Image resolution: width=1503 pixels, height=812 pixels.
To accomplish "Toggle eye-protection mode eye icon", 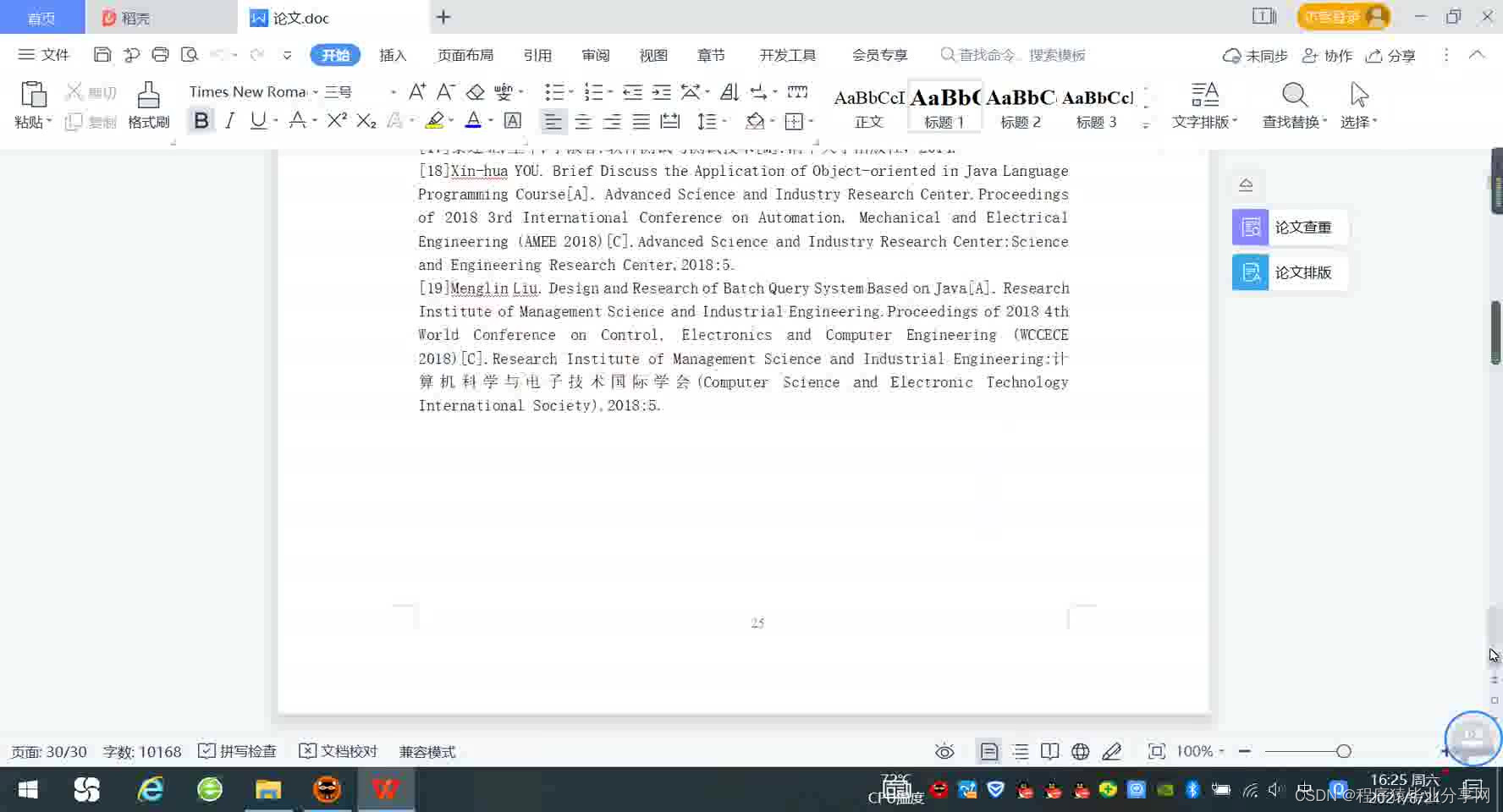I will [x=944, y=751].
